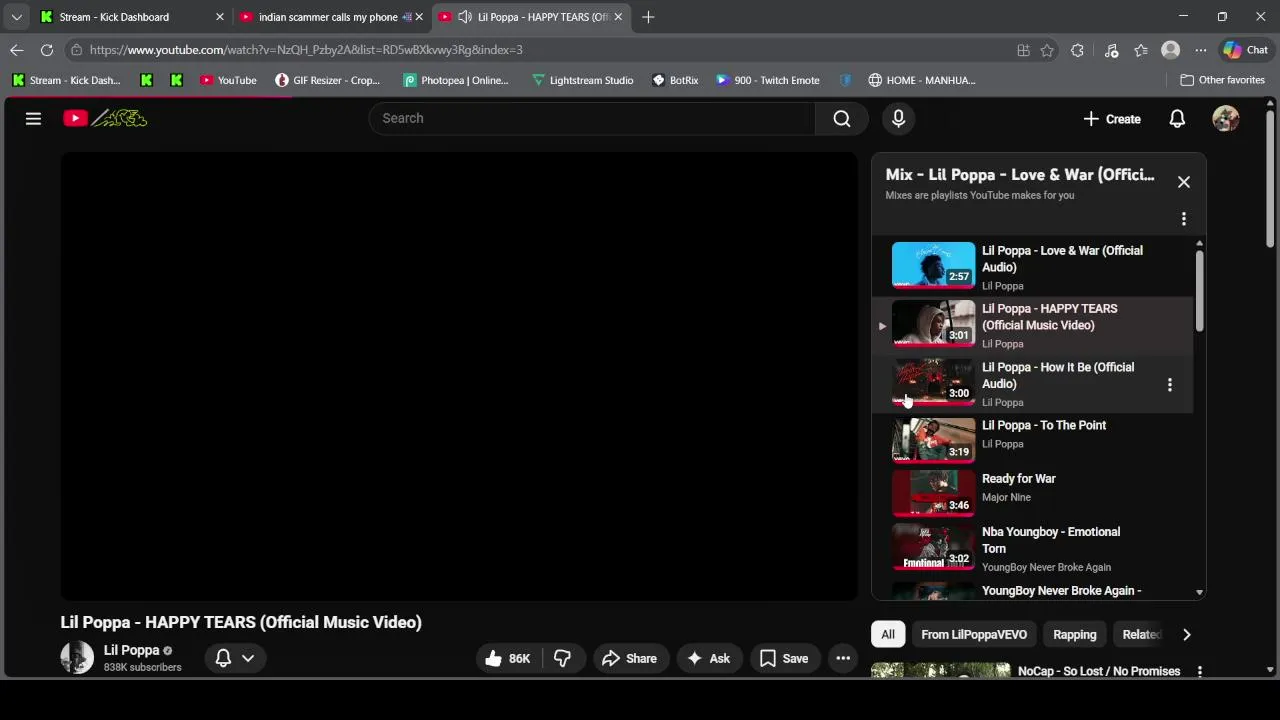1280x720 pixels.
Task: Start voice search with microphone icon
Action: [898, 118]
